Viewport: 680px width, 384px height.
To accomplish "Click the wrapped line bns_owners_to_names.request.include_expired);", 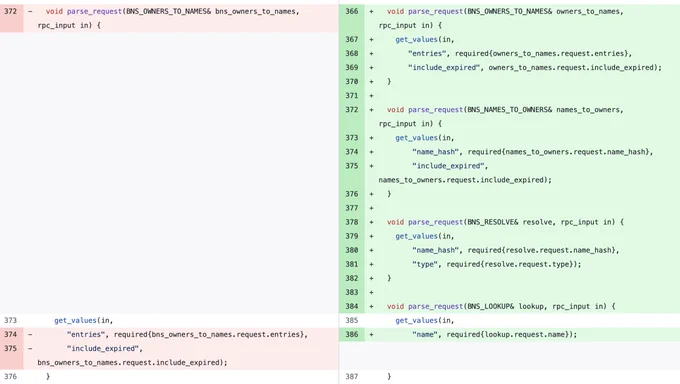I will 132,363.
